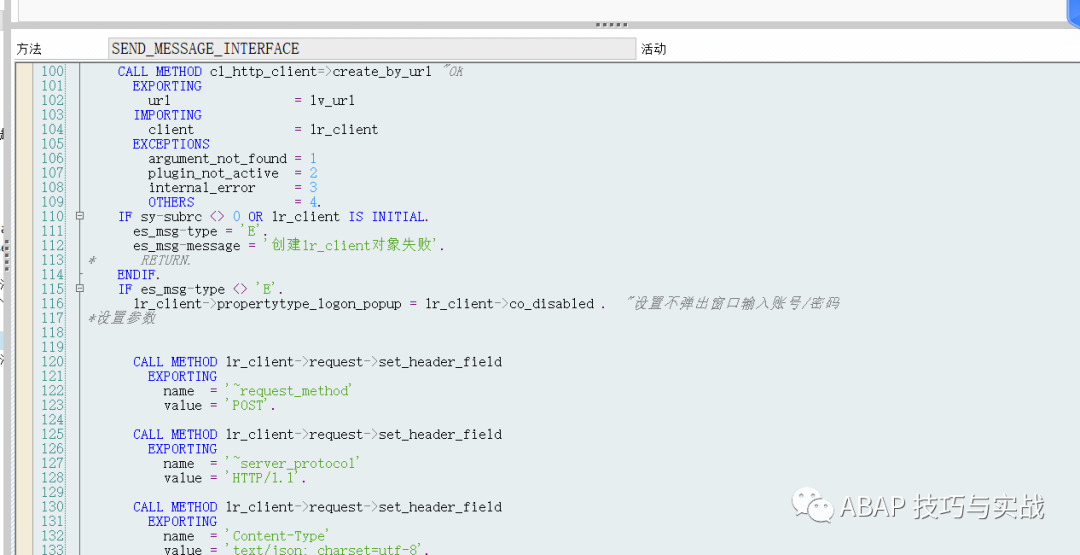Click lr_client->co_disabled on line 116
The height and width of the screenshot is (555, 1080).
[x=509, y=304]
